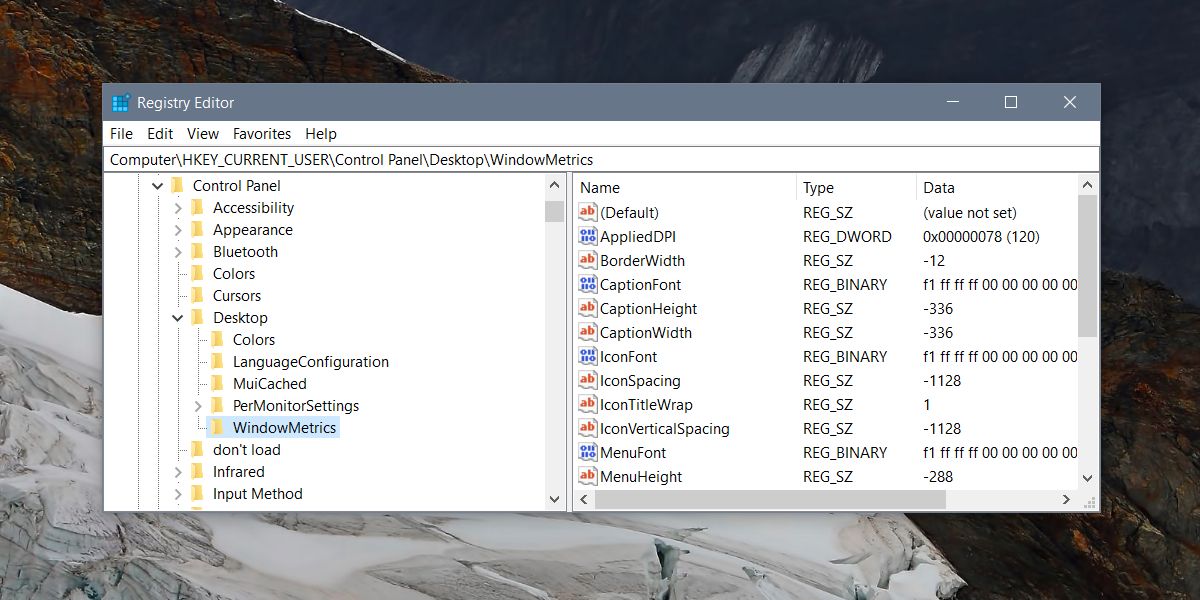Viewport: 1200px width, 600px height.
Task: Collapse the Desktop key
Action: [178, 318]
